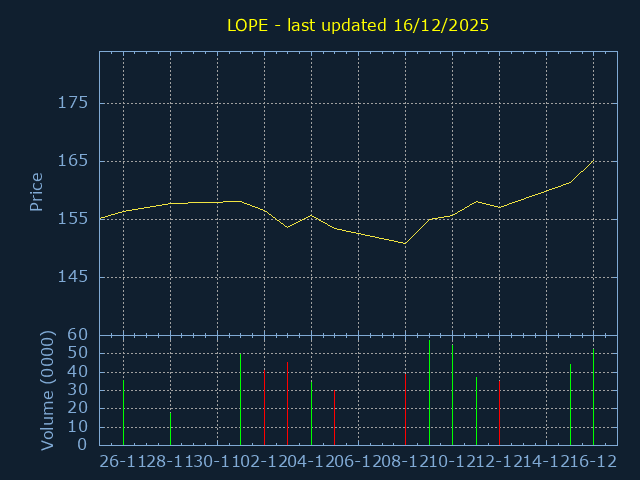
Task: Click the 26-11 date label
Action: pyautogui.click(x=122, y=461)
